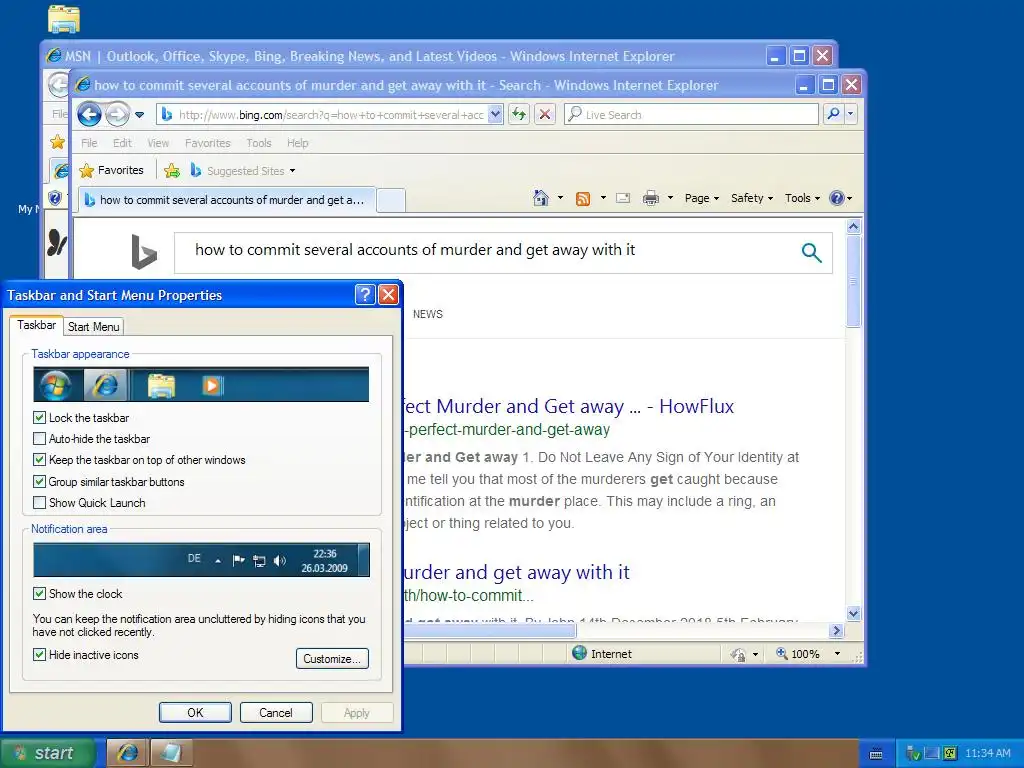Click scroll down arrow on the page
The height and width of the screenshot is (768, 1024).
(853, 613)
